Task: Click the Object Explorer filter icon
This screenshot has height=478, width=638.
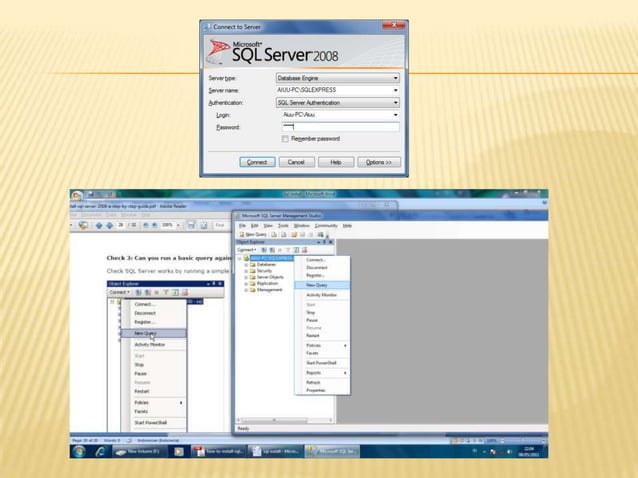Action: (288, 250)
